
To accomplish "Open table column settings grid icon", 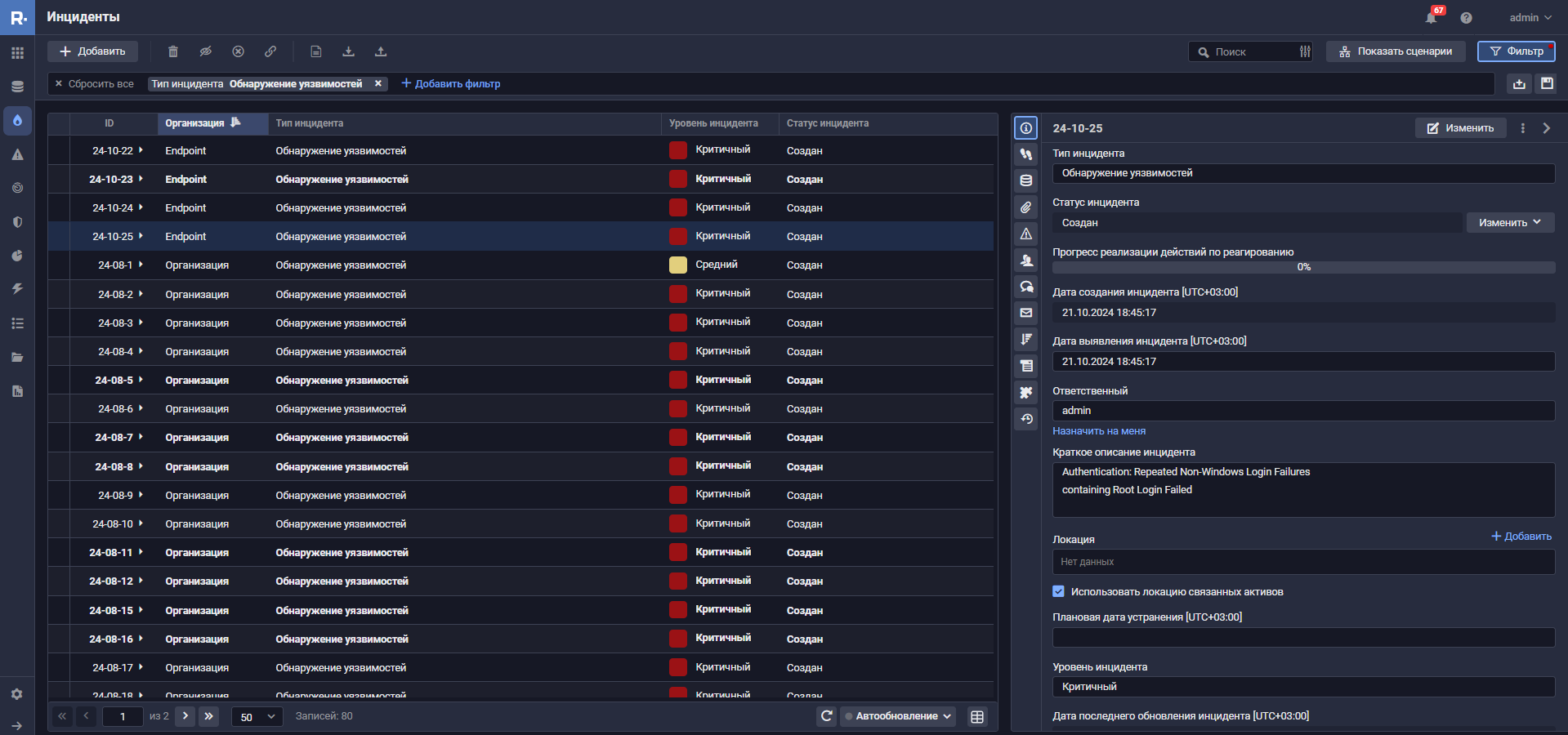I will pos(976,716).
